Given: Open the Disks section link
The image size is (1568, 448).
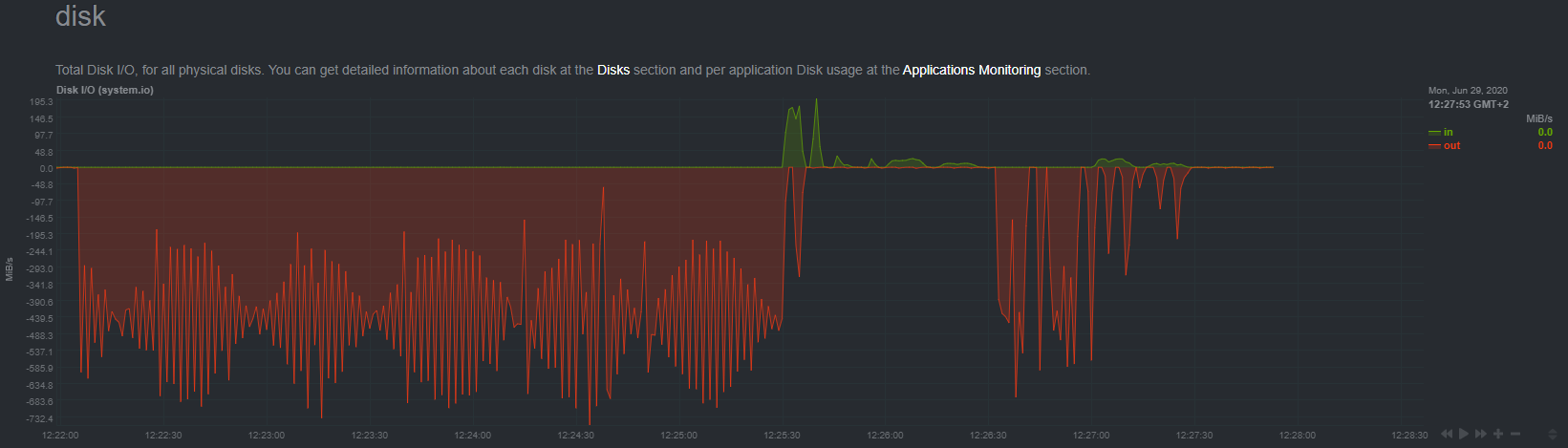Looking at the screenshot, I should tap(613, 70).
